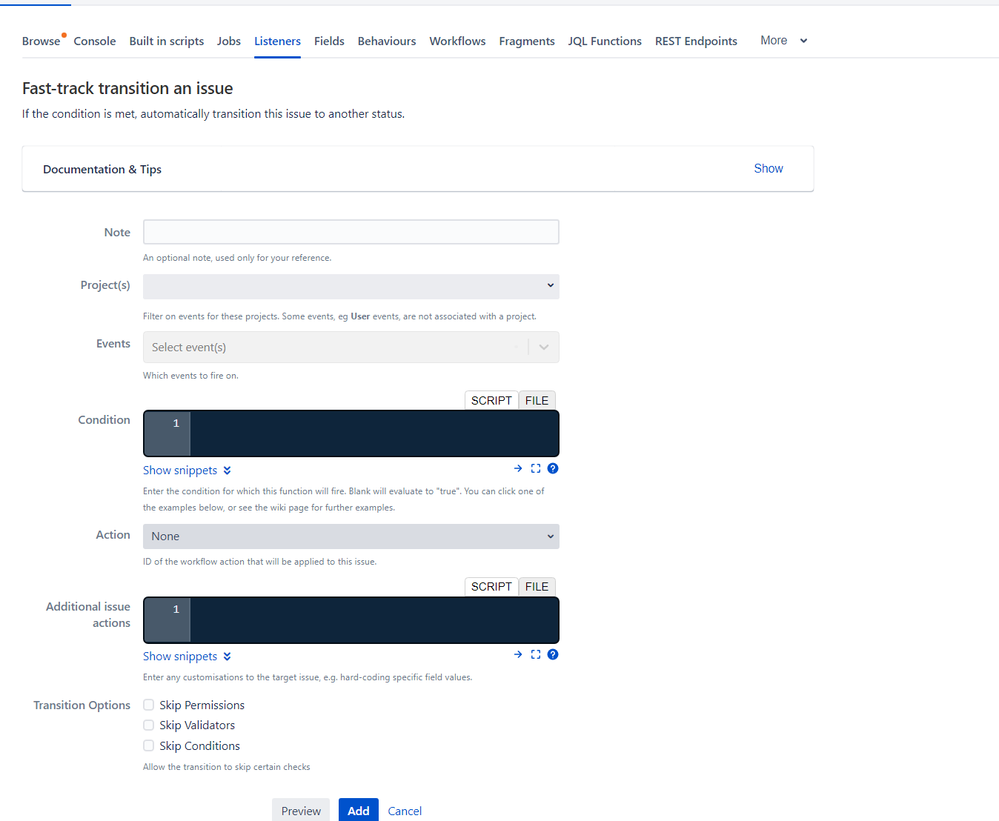Screen dimensions: 999x821
Task: Open the Browse tab
Action: [41, 41]
